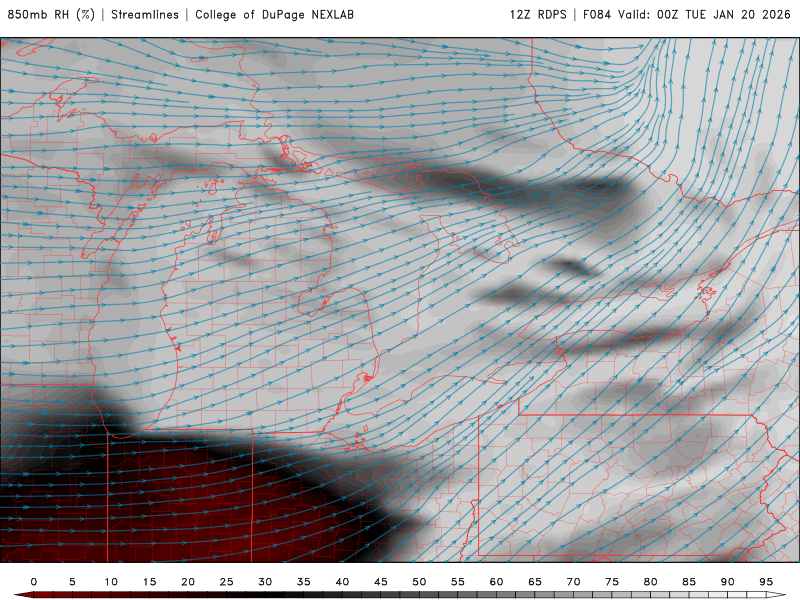Screen dimensions: 800x600
Task: Click the '25' value on color scale
Action: click(x=227, y=582)
